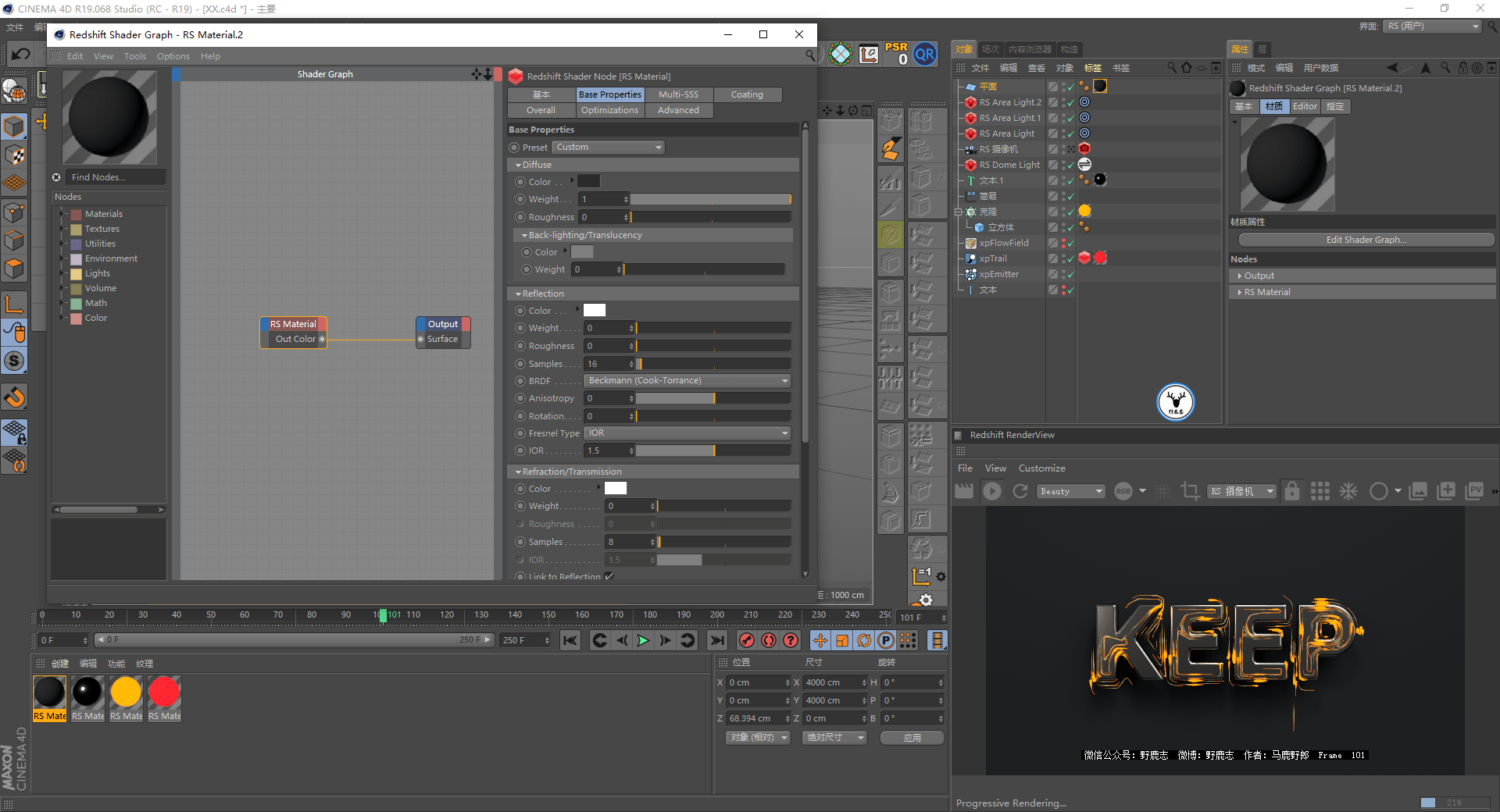1500x812 pixels.
Task: Open the Customize menu in RenderView
Action: tap(1041, 468)
